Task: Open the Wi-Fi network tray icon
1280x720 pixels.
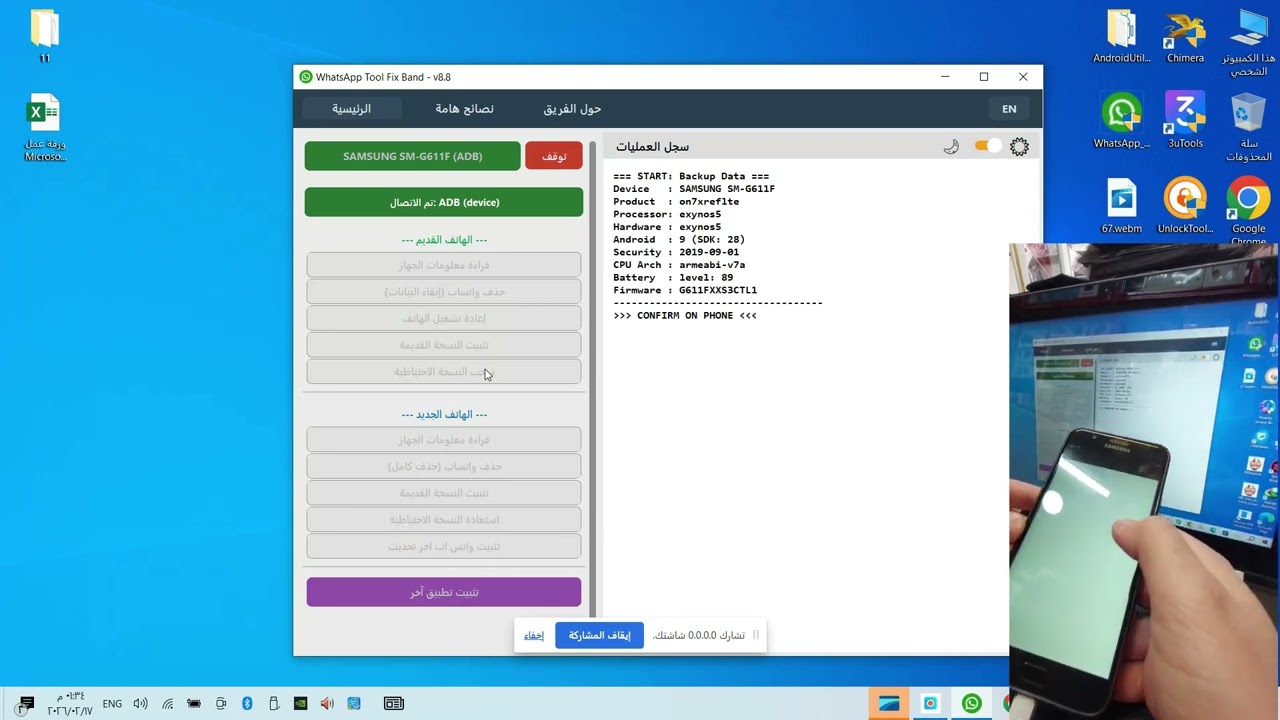Action: (168, 704)
